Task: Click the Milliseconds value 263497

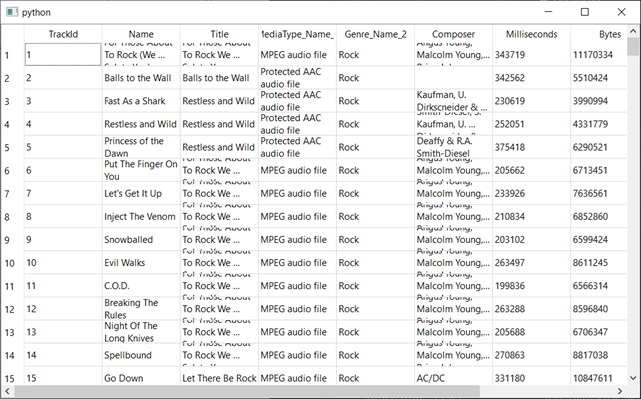Action: tap(531, 262)
